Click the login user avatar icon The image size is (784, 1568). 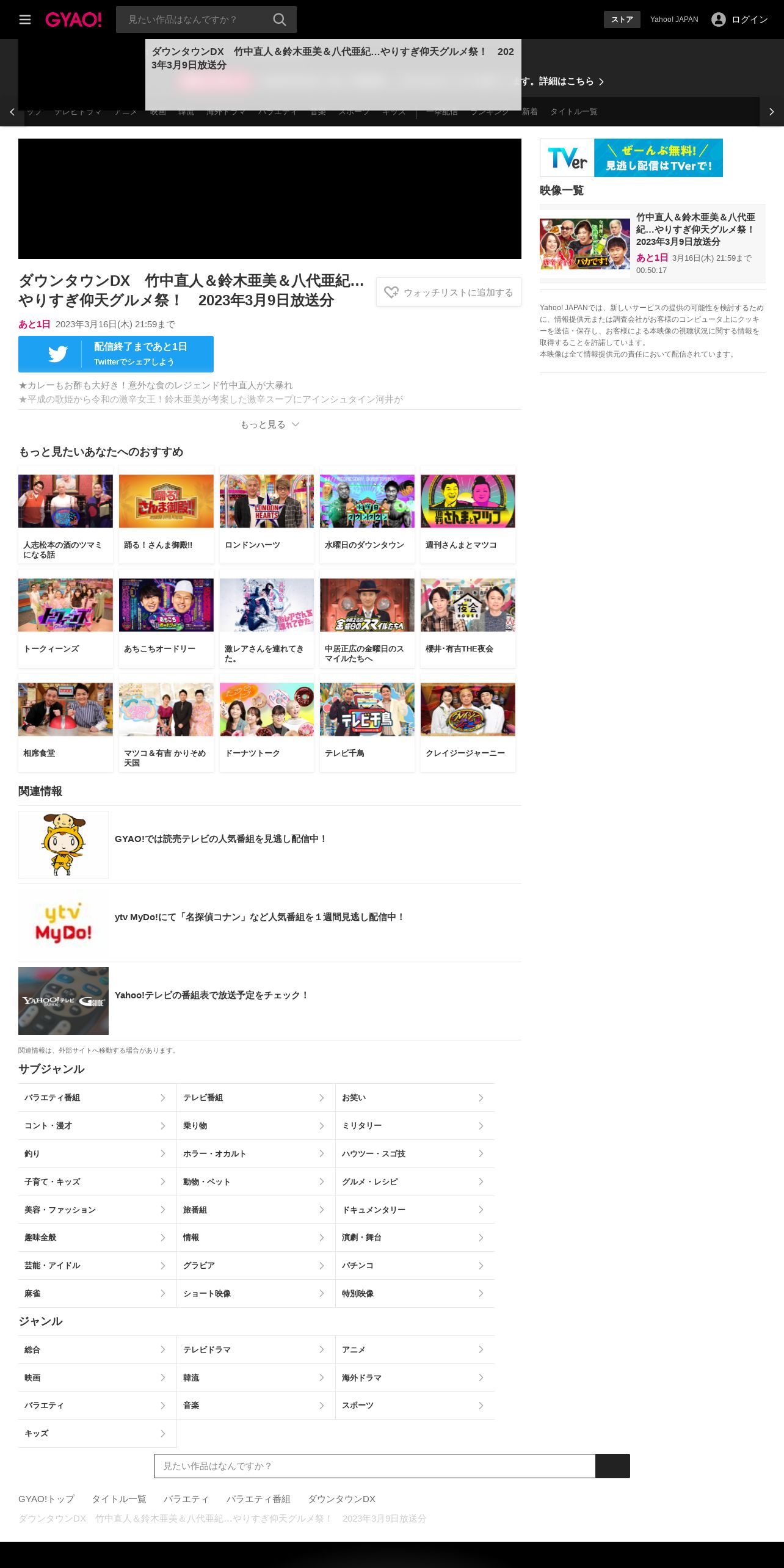(x=719, y=20)
